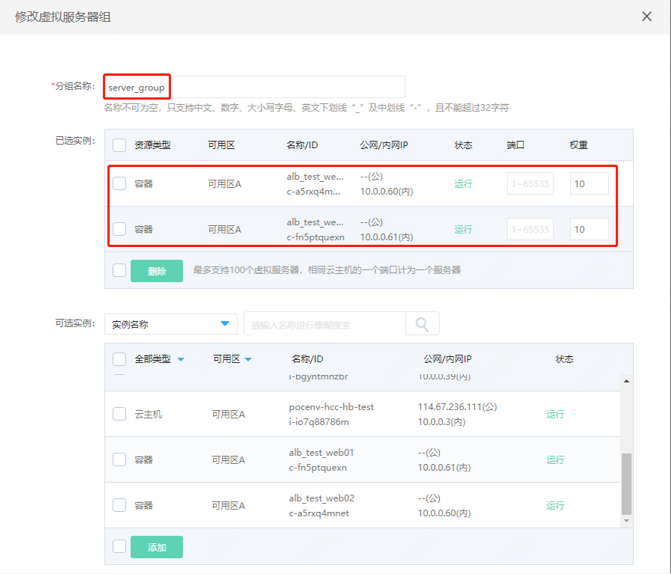Click 运行 status in first selected row
Viewport: 671px width, 574px height.
coord(463,184)
